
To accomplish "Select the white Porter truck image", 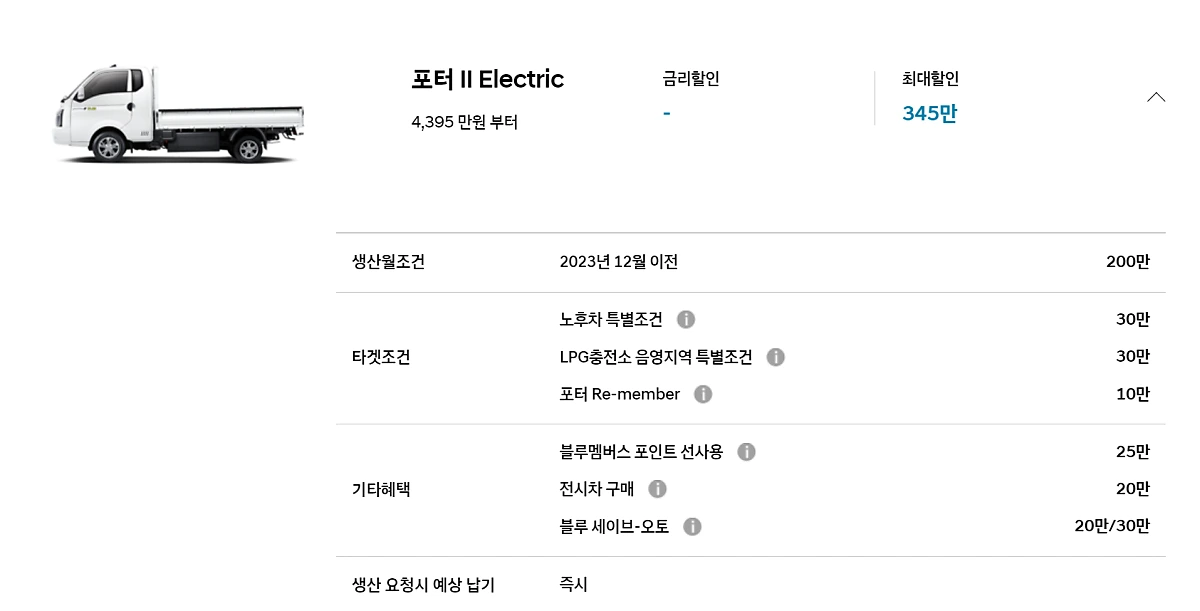I will [x=178, y=113].
